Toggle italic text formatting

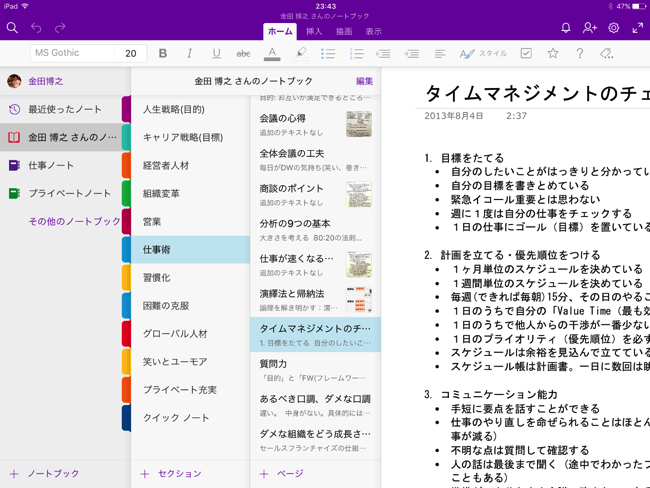[x=190, y=54]
